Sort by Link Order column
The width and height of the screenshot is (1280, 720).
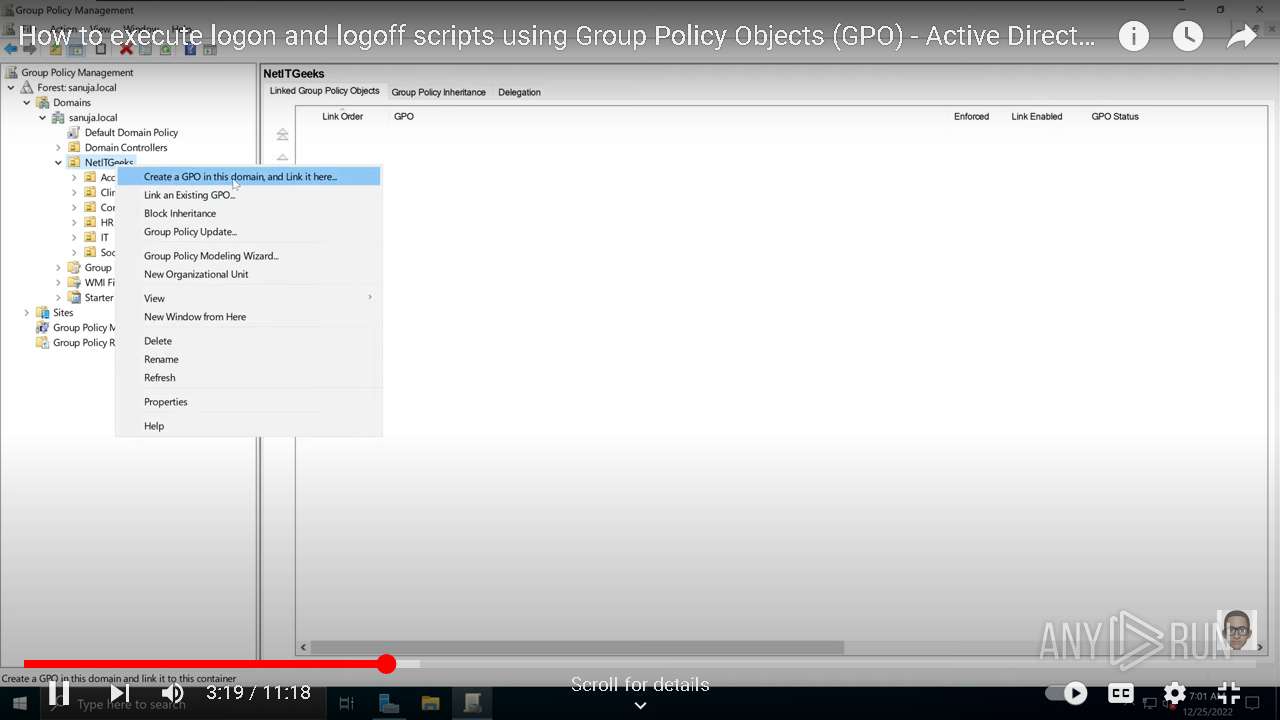342,117
